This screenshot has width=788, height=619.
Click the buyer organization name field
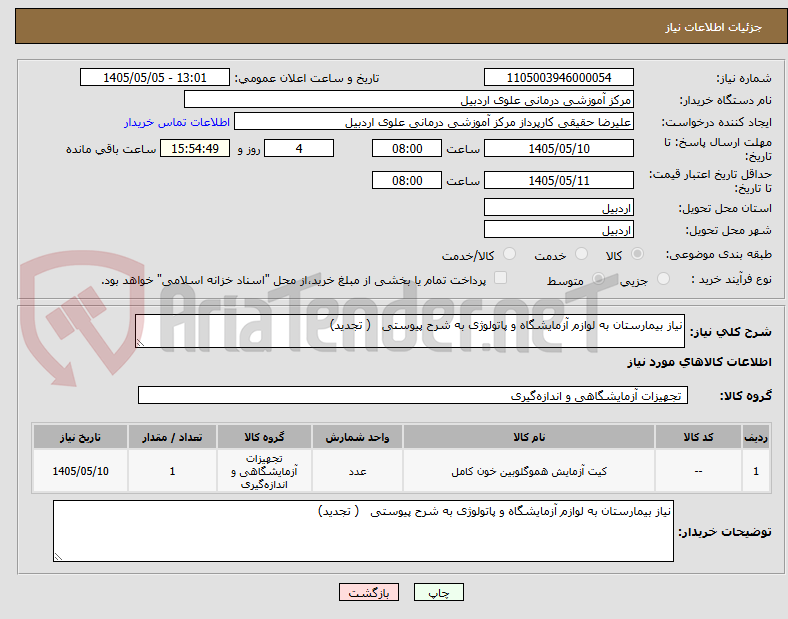[409, 99]
